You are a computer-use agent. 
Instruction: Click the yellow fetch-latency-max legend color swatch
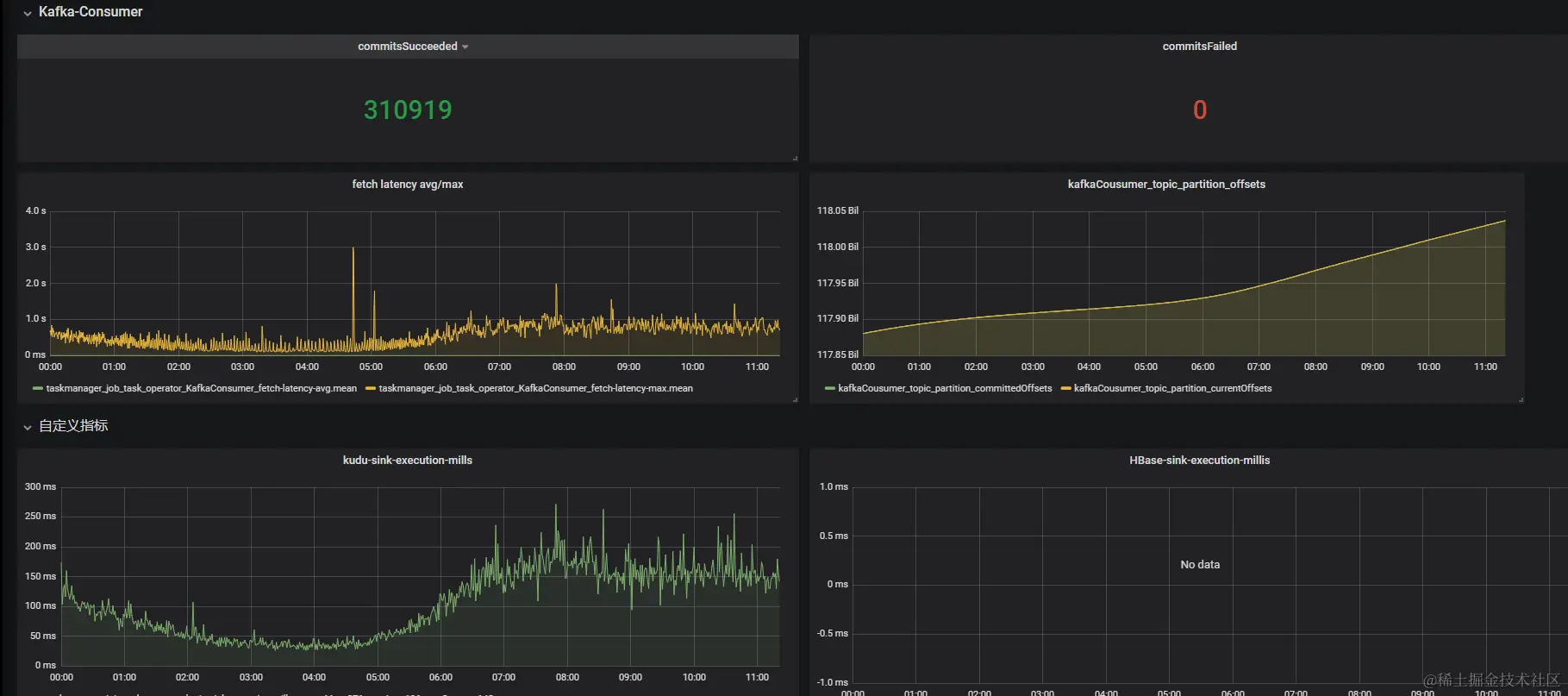(371, 388)
